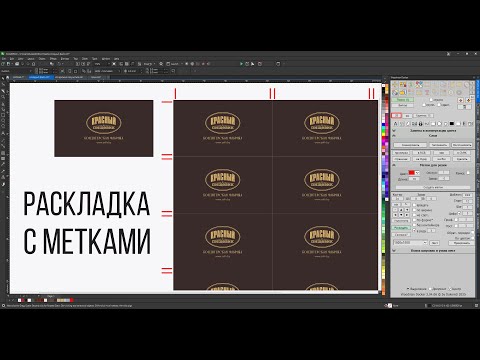Open the page size combo box in docker
The height and width of the screenshot is (360, 480).
point(410,243)
